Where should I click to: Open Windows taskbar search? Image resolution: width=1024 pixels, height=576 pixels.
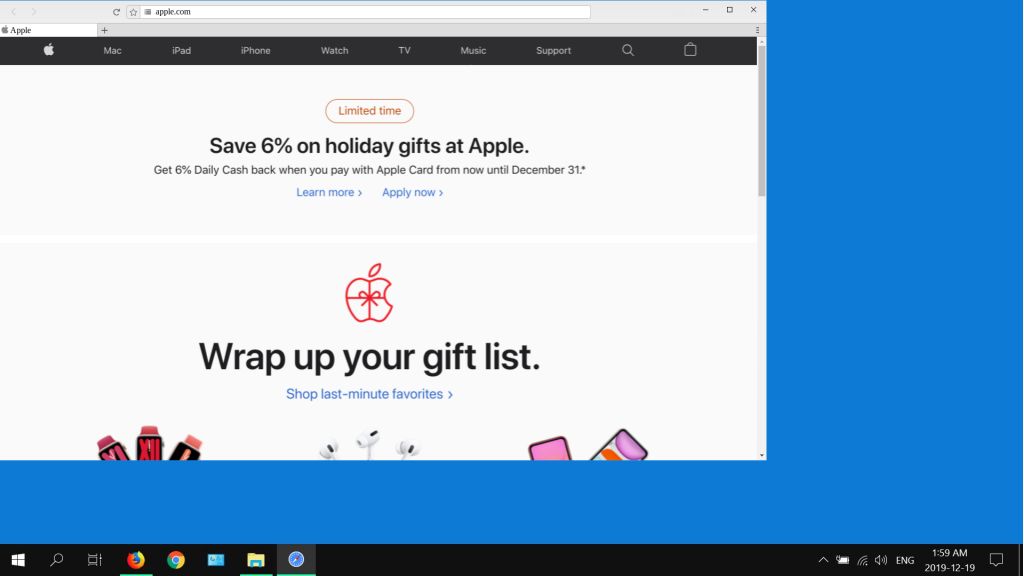click(57, 560)
